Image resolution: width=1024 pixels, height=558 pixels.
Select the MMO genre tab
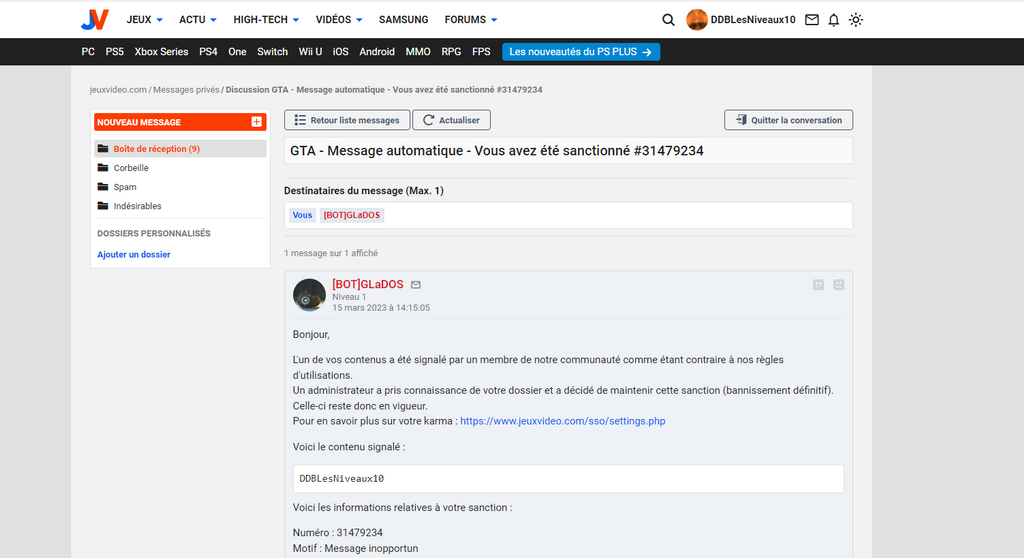[x=418, y=52]
